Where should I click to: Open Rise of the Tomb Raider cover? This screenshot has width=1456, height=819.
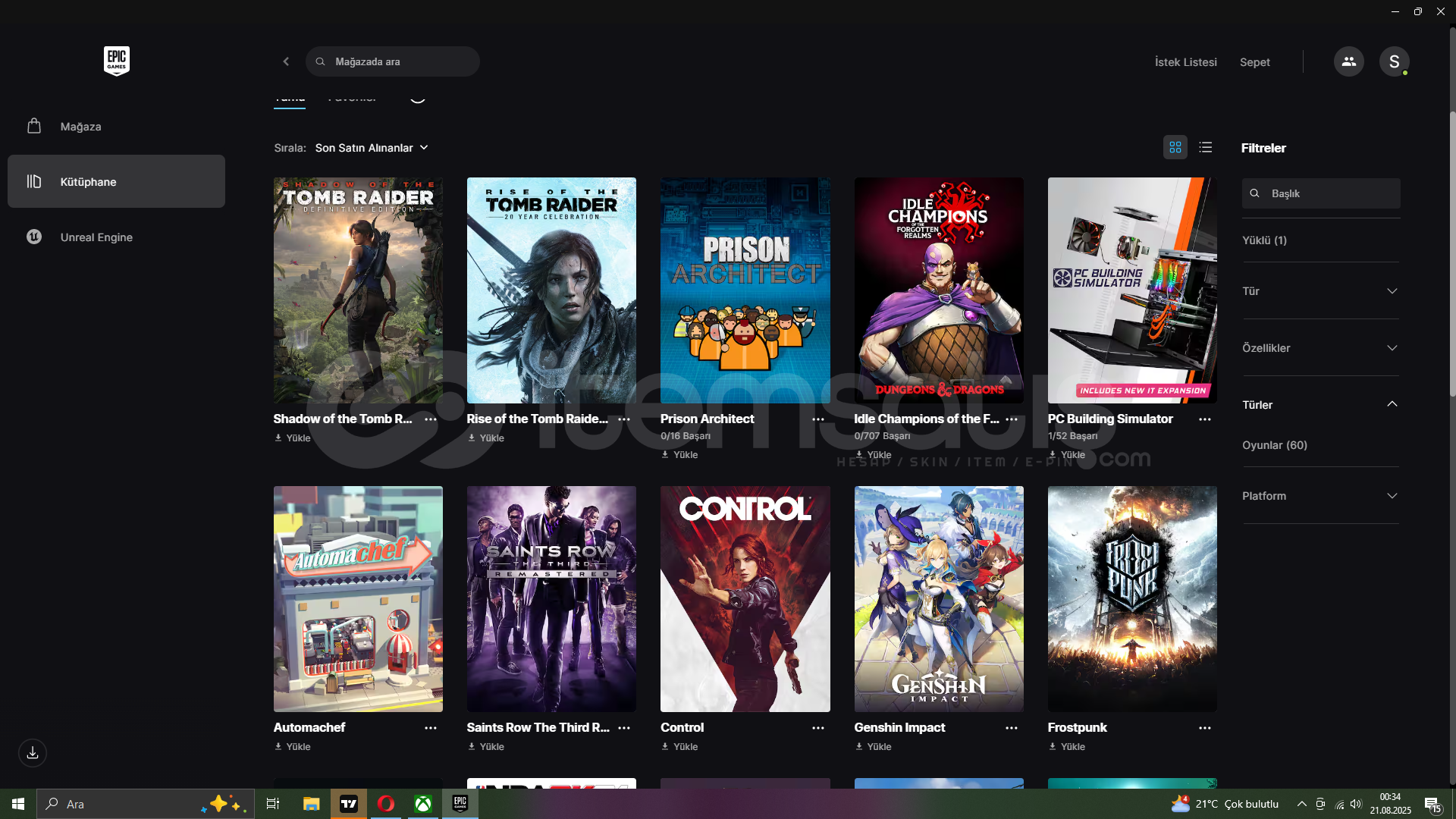pyautogui.click(x=551, y=290)
